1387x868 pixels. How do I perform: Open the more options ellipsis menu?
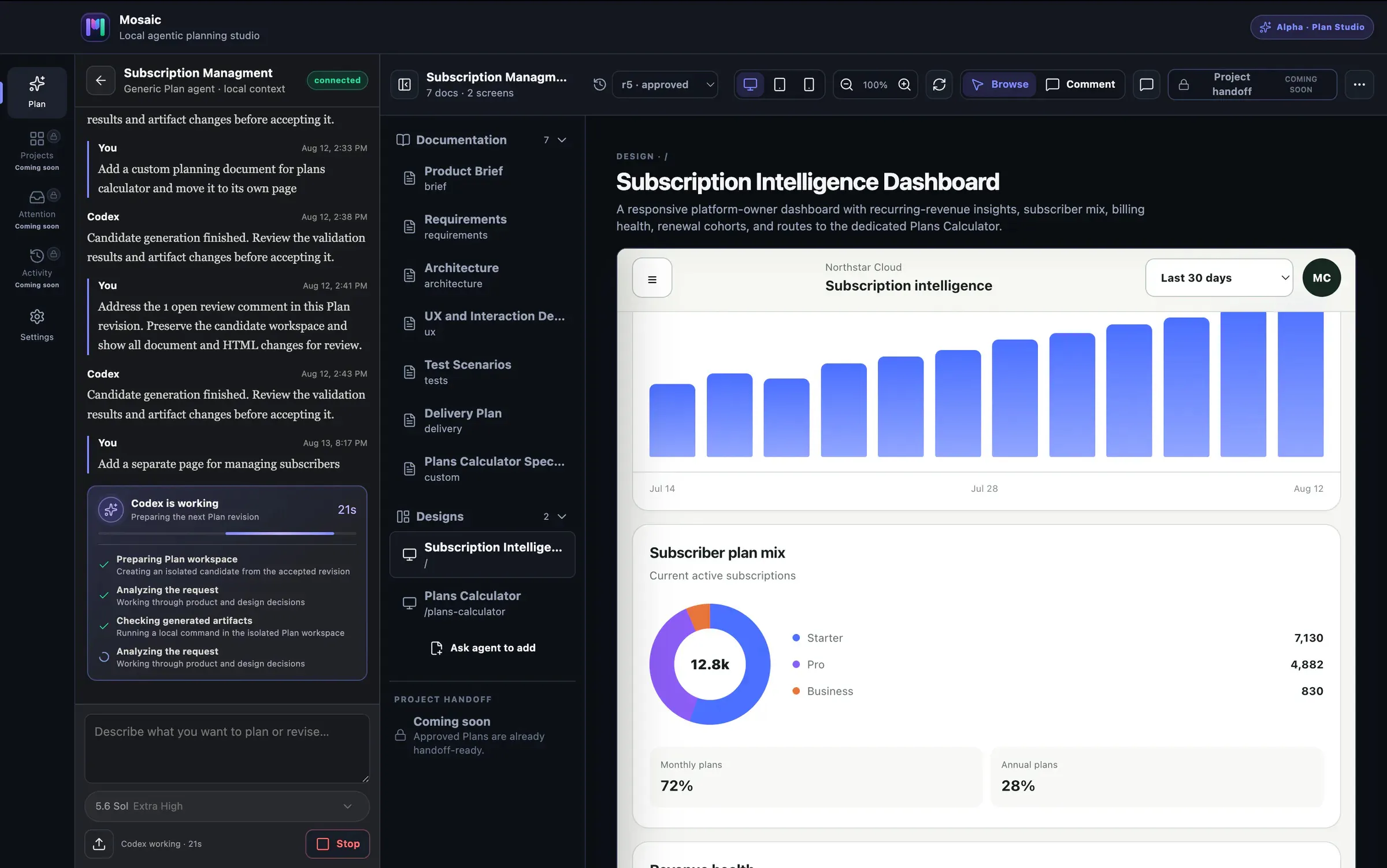click(x=1359, y=84)
